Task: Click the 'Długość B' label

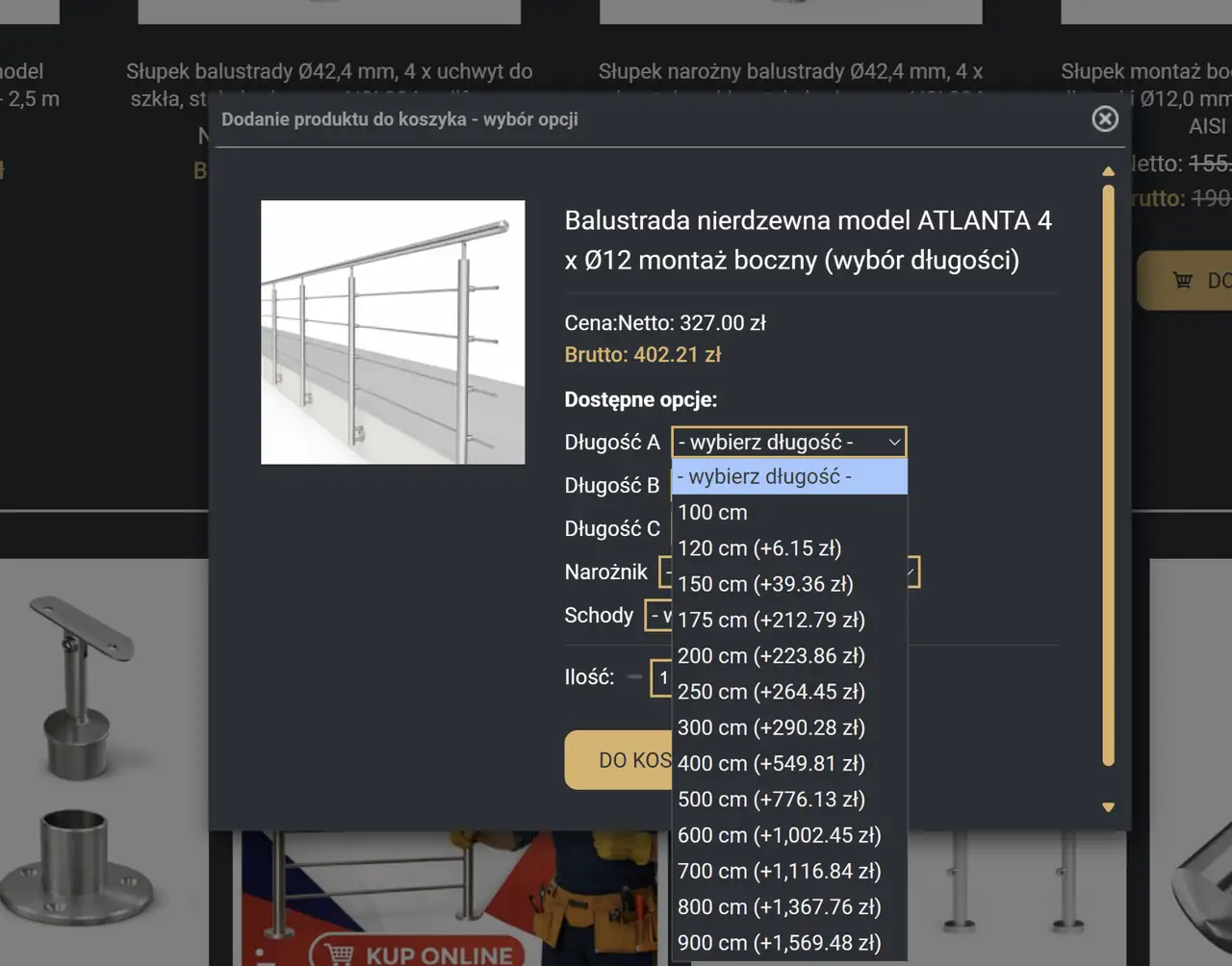Action: (x=612, y=485)
